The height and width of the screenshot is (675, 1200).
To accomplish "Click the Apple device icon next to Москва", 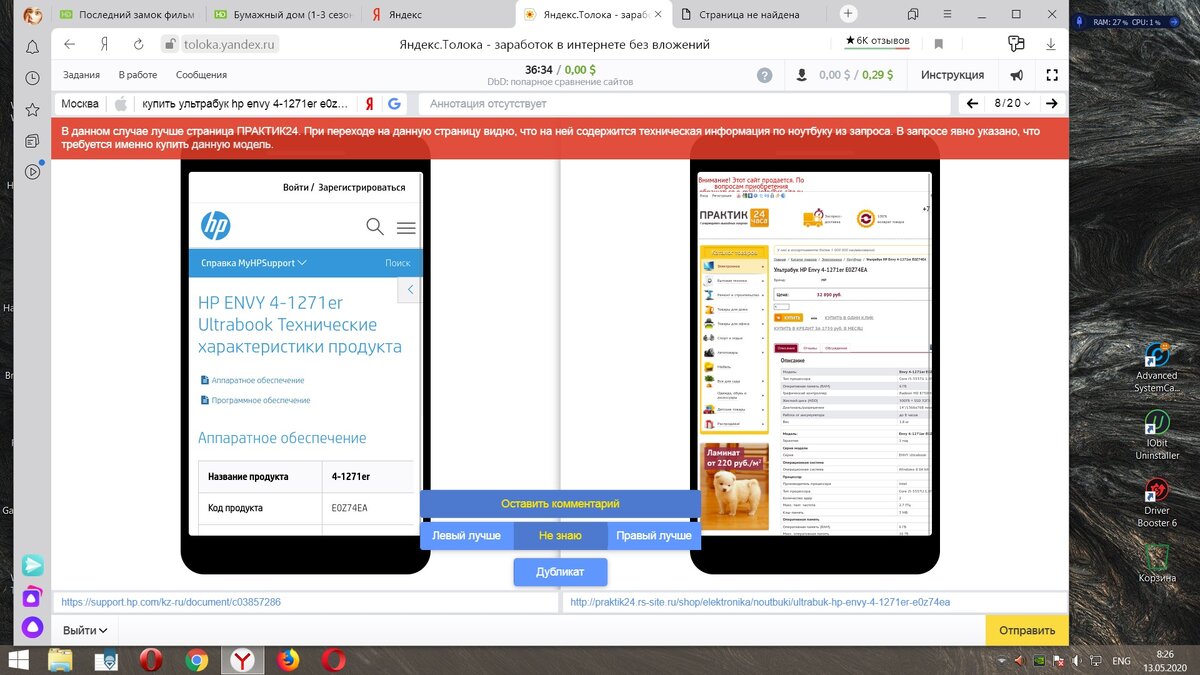I will coord(121,104).
